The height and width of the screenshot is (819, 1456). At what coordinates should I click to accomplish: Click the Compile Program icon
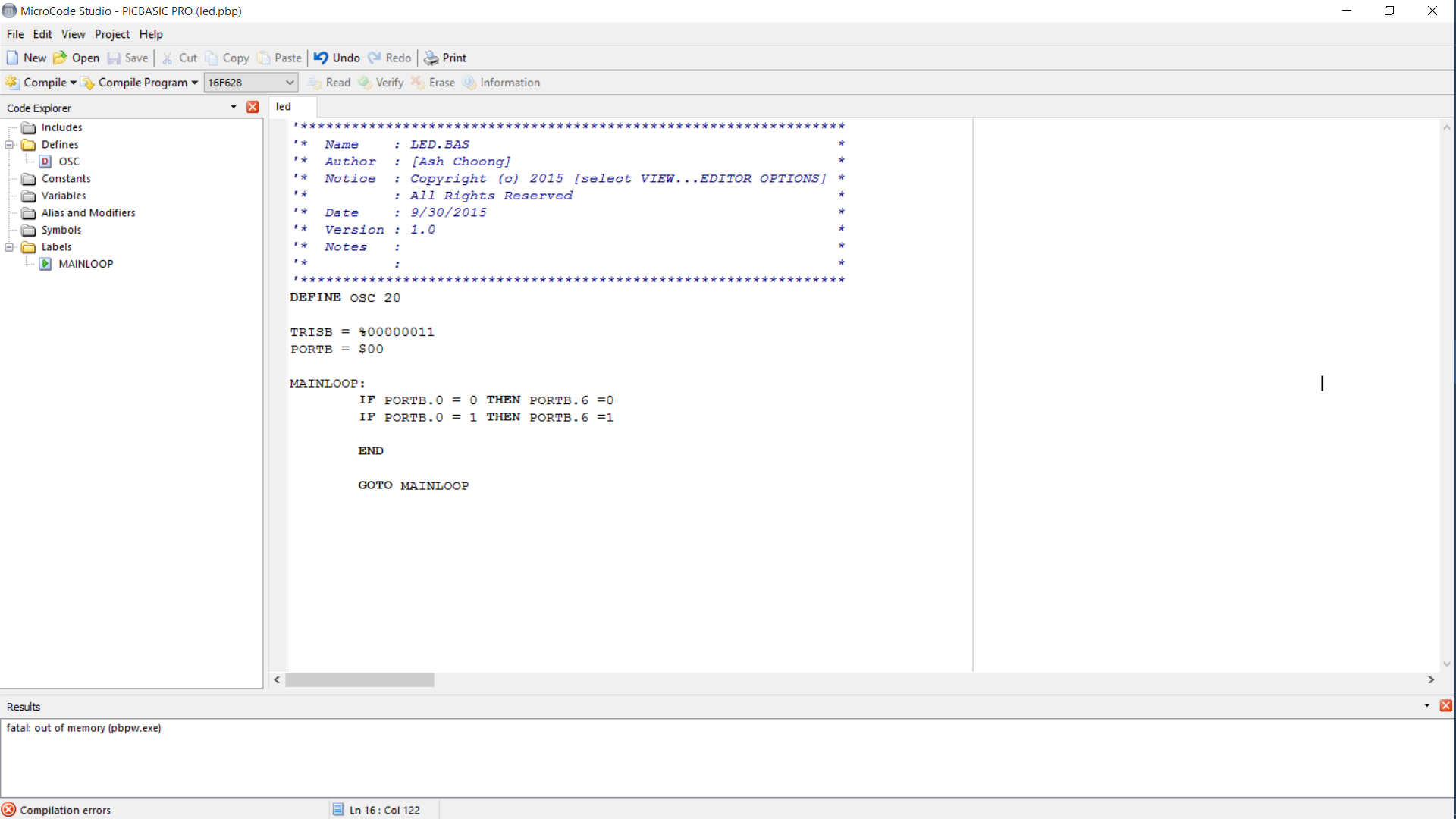click(x=89, y=82)
